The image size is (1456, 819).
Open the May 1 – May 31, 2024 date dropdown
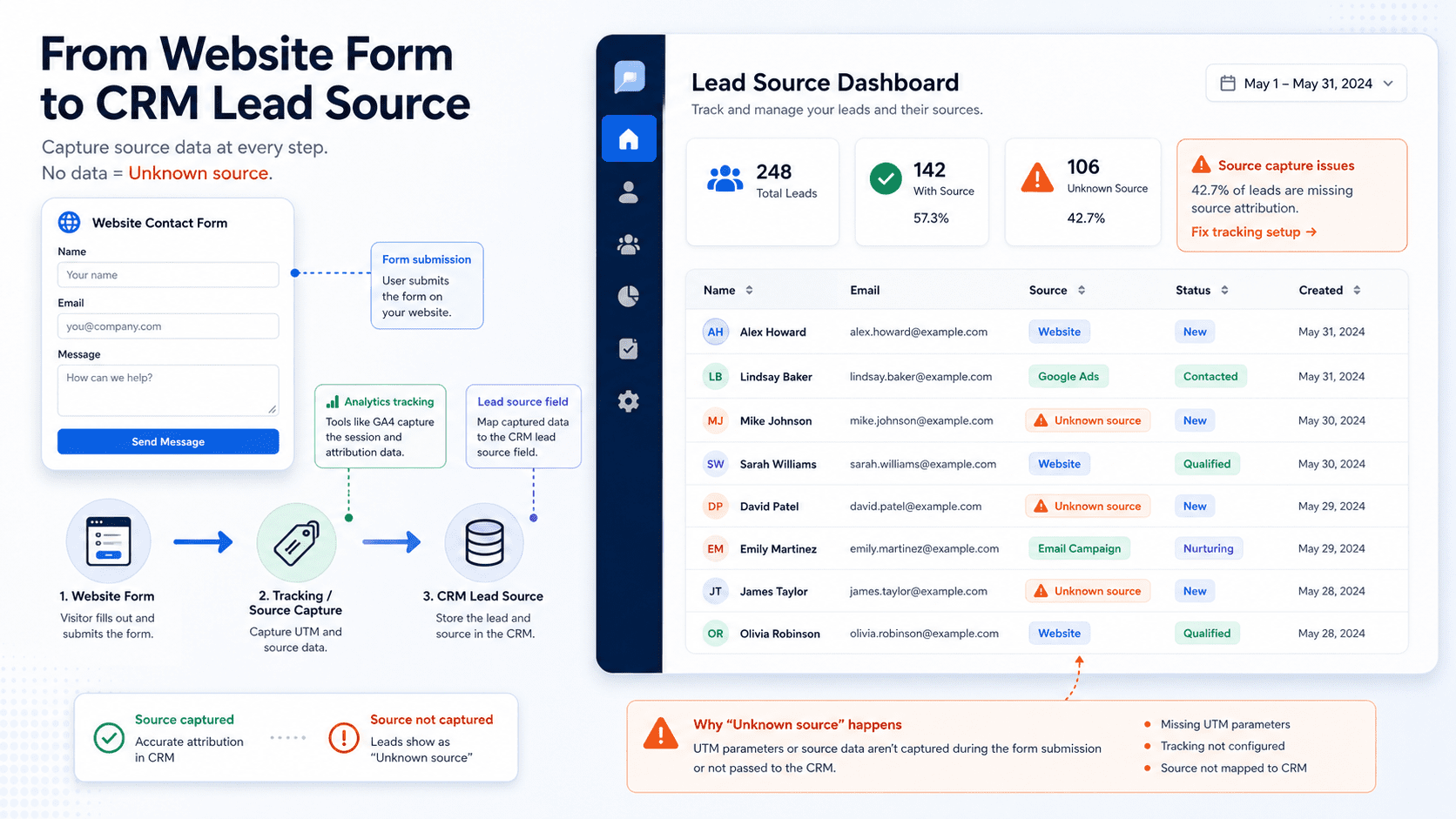tap(1306, 84)
